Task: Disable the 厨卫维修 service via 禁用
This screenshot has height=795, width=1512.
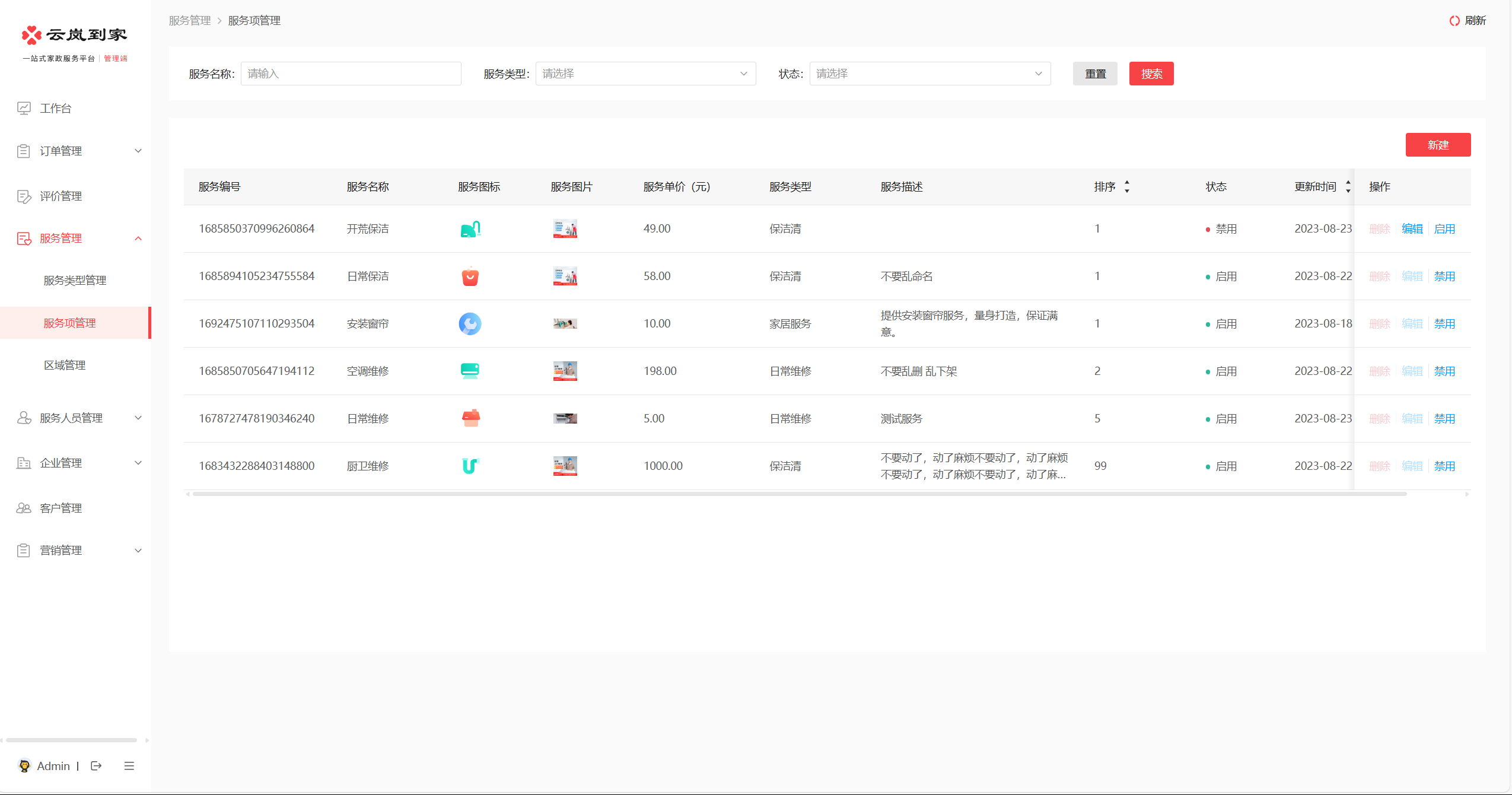Action: [x=1444, y=466]
